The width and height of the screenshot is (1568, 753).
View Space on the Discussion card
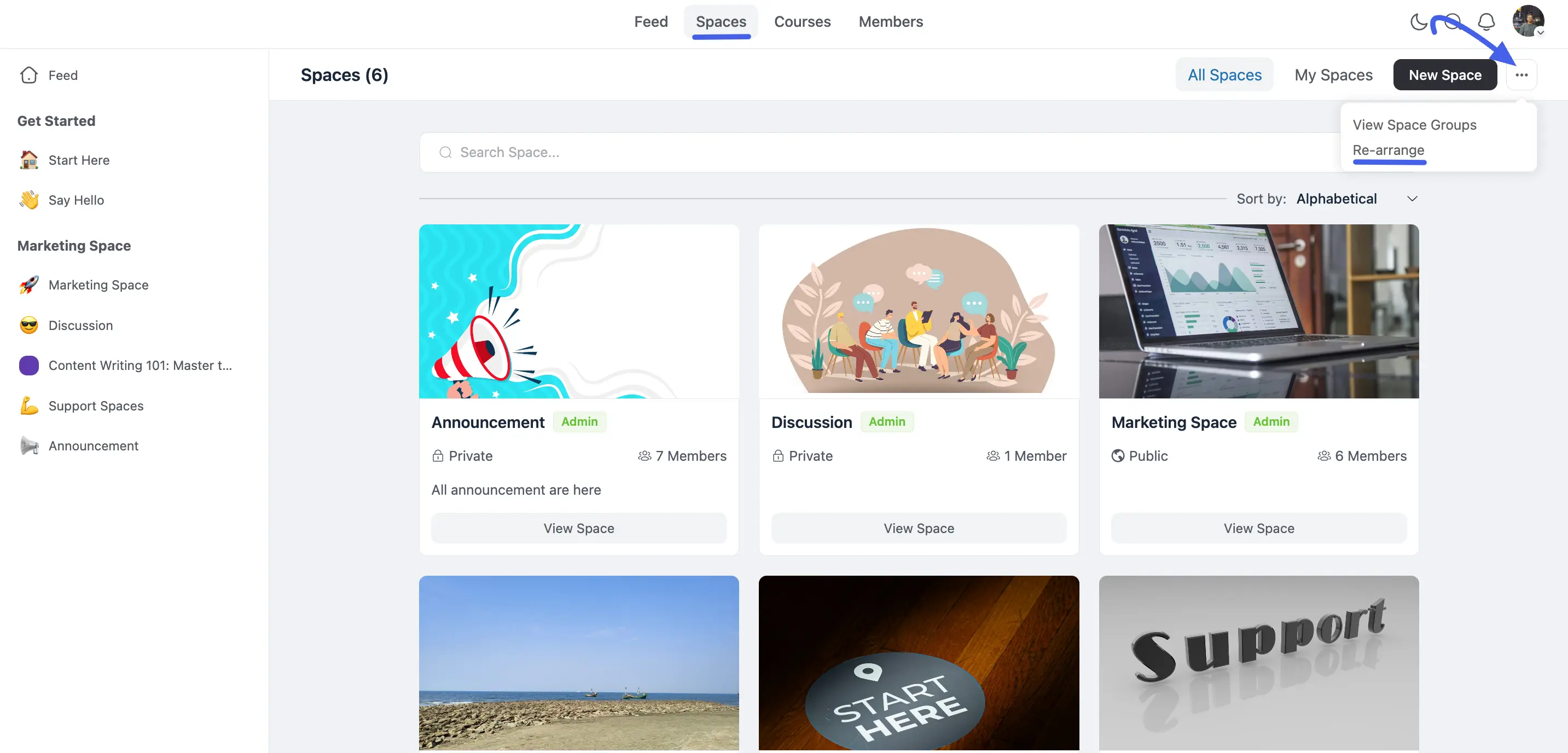(x=919, y=529)
